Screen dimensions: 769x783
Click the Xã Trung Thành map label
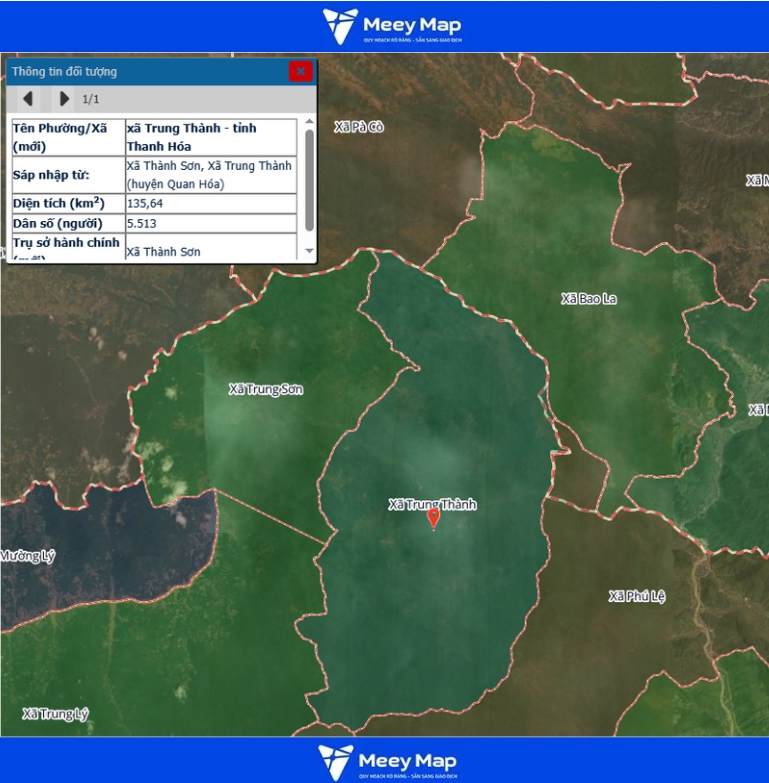432,504
